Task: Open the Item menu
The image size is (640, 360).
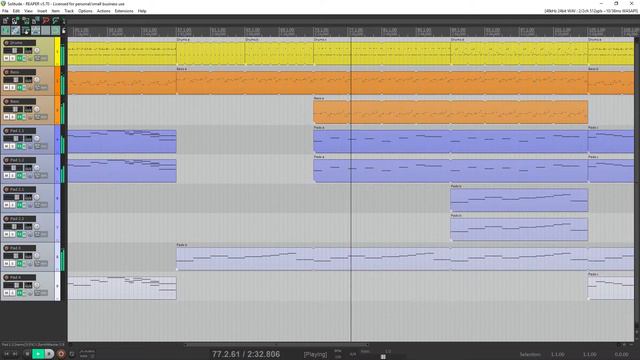Action: 56,11
